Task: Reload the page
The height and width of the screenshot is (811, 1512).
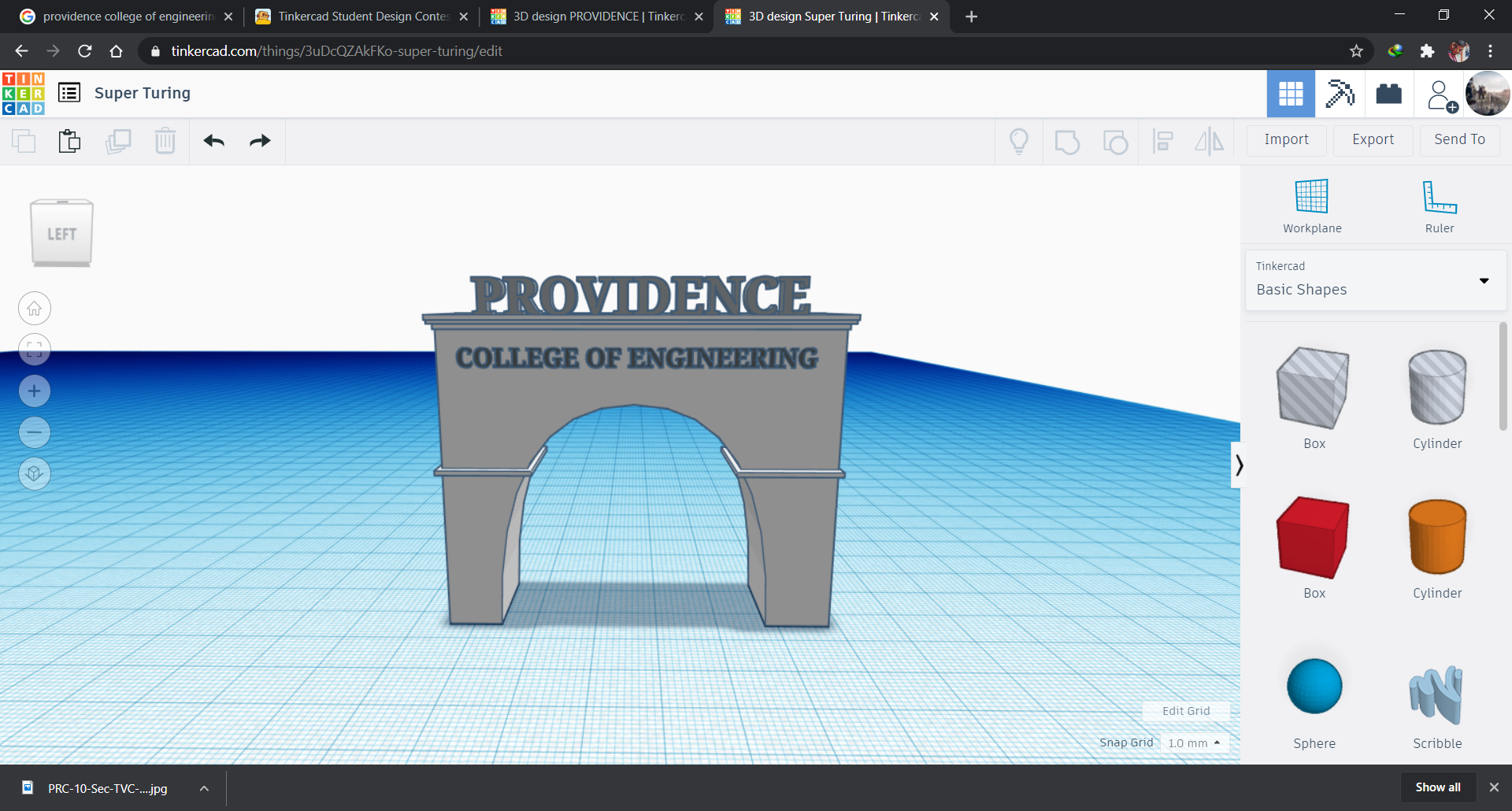Action: [85, 51]
